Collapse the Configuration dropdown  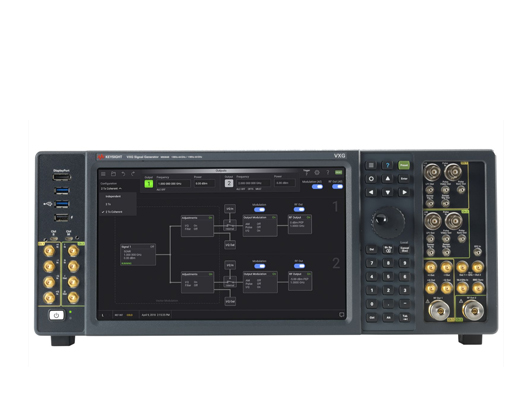[111, 188]
